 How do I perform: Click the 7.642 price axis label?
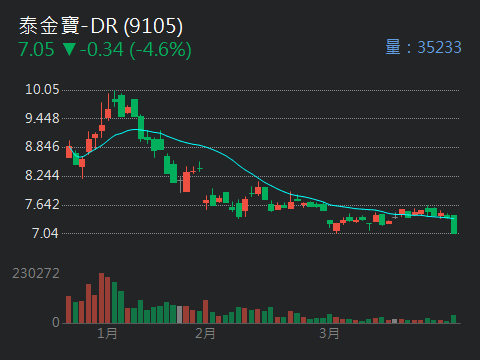[42, 204]
